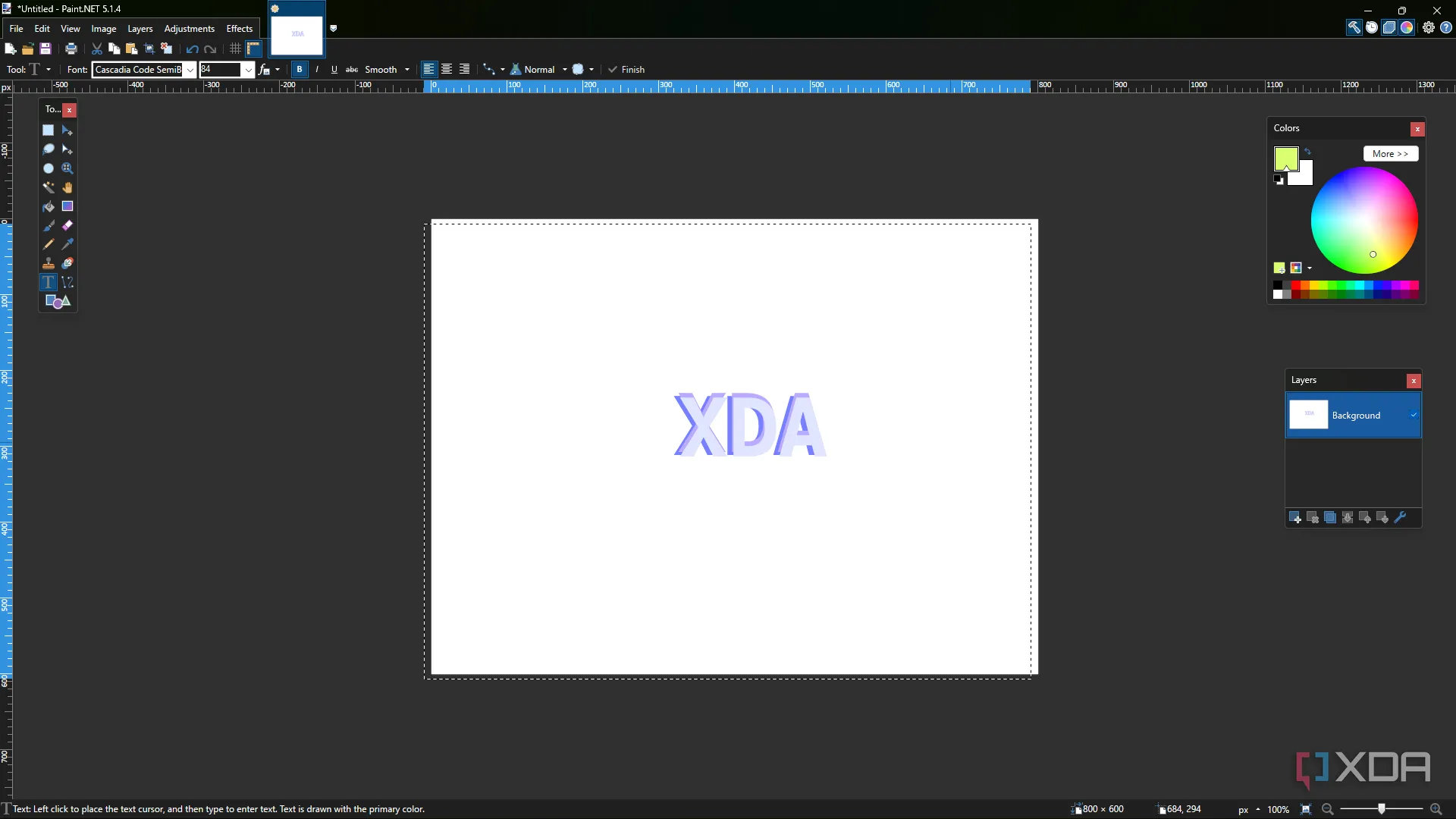Swap primary and secondary colors arrow

tap(1307, 152)
